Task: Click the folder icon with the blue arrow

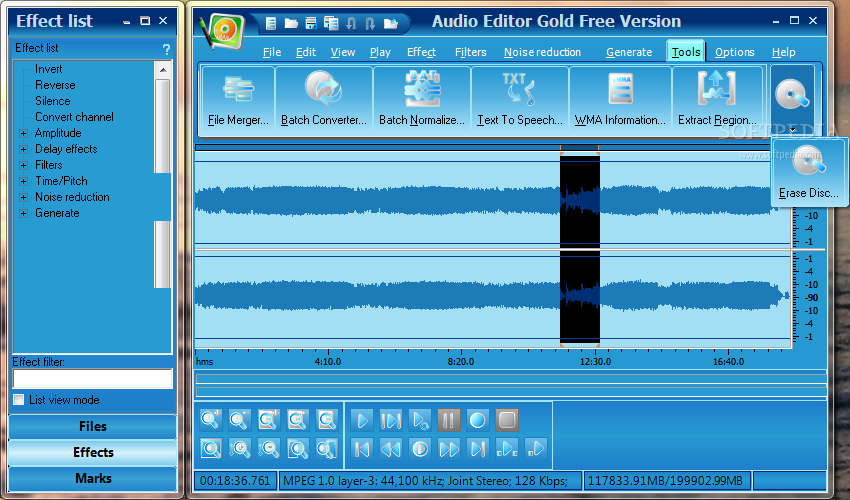Action: pyautogui.click(x=391, y=23)
